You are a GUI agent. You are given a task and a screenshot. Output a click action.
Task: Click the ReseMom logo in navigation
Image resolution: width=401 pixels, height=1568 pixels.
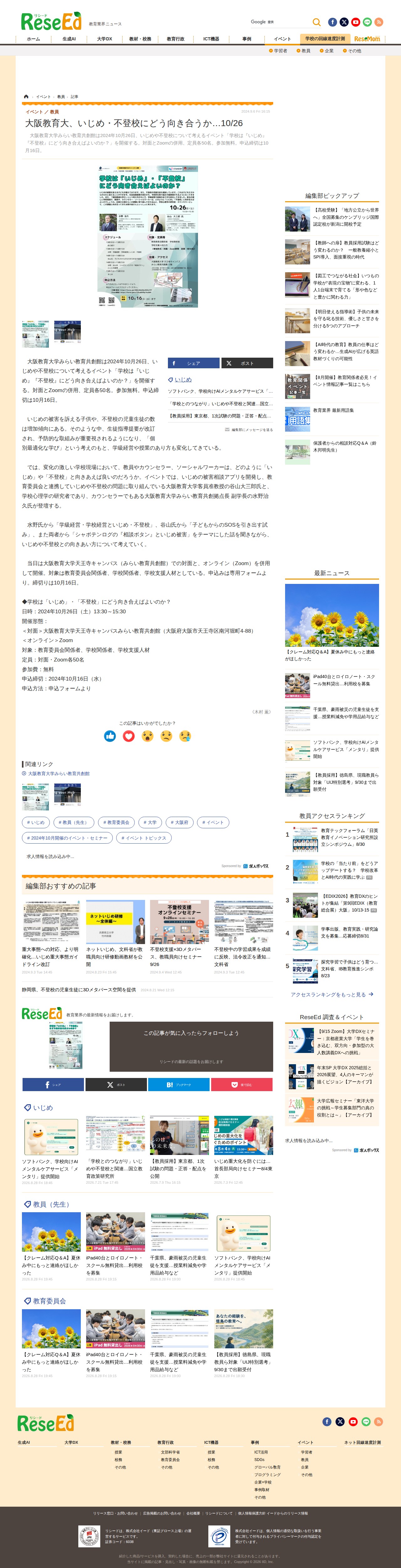[367, 39]
